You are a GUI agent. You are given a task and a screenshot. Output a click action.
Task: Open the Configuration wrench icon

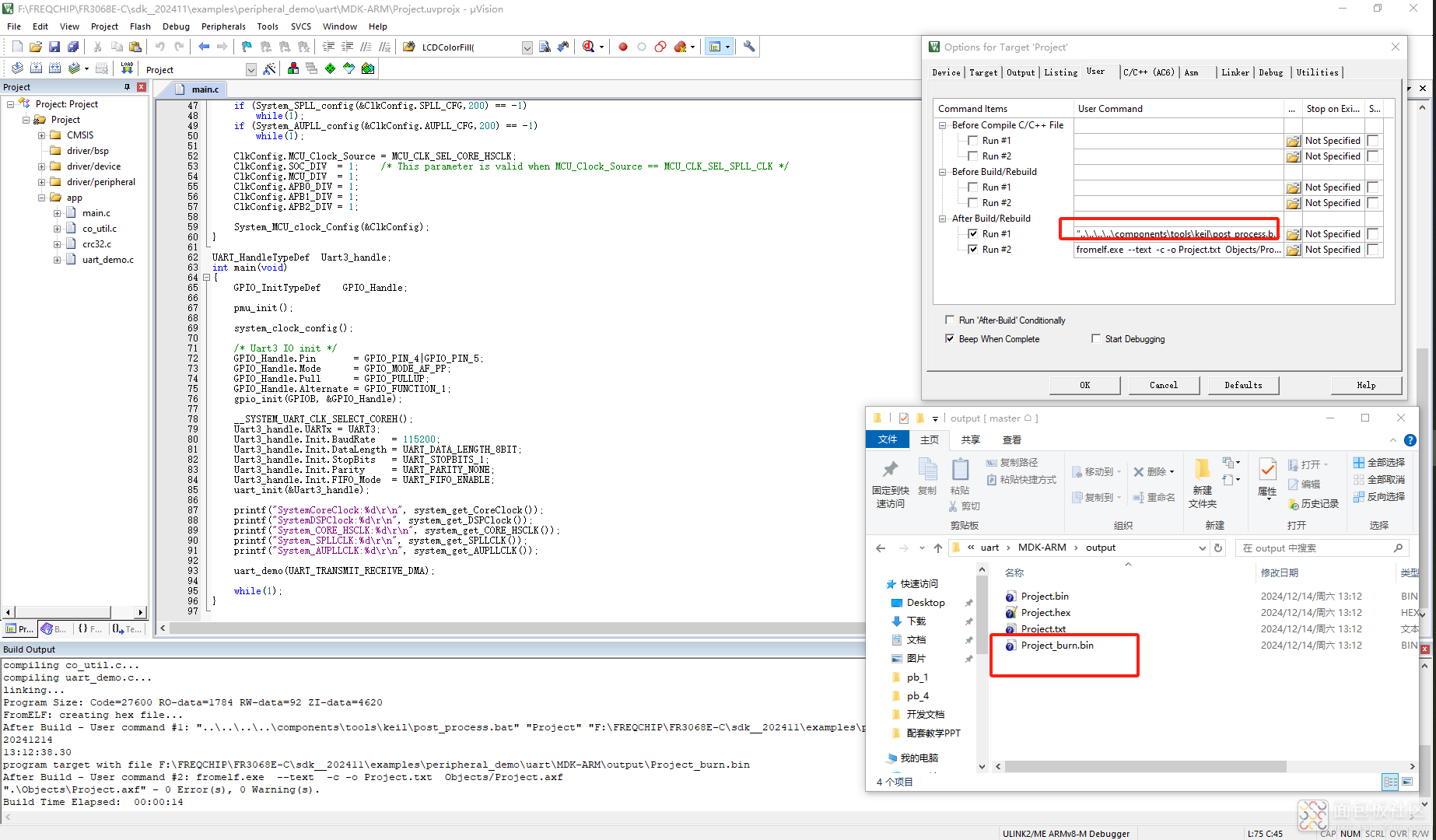[749, 47]
